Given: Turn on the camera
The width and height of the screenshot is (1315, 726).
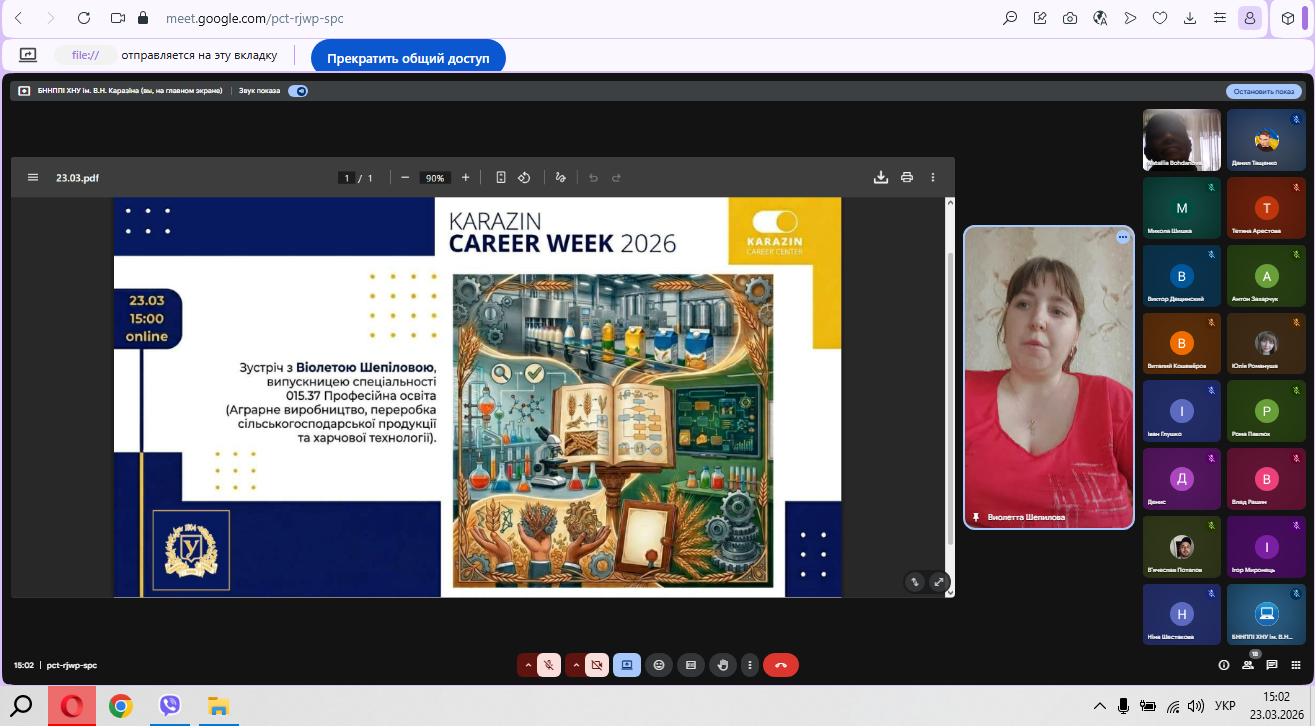Looking at the screenshot, I should [x=597, y=665].
